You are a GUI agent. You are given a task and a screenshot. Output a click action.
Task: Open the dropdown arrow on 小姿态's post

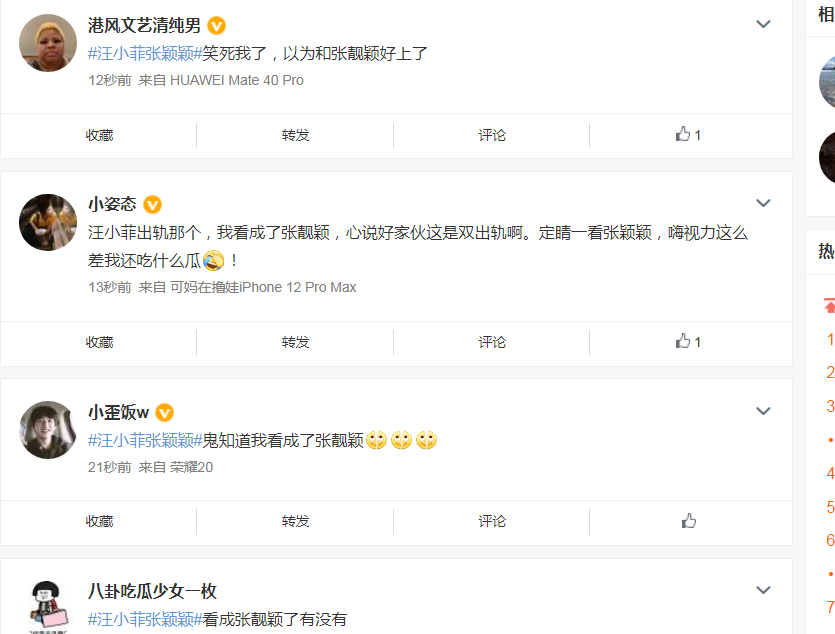763,203
